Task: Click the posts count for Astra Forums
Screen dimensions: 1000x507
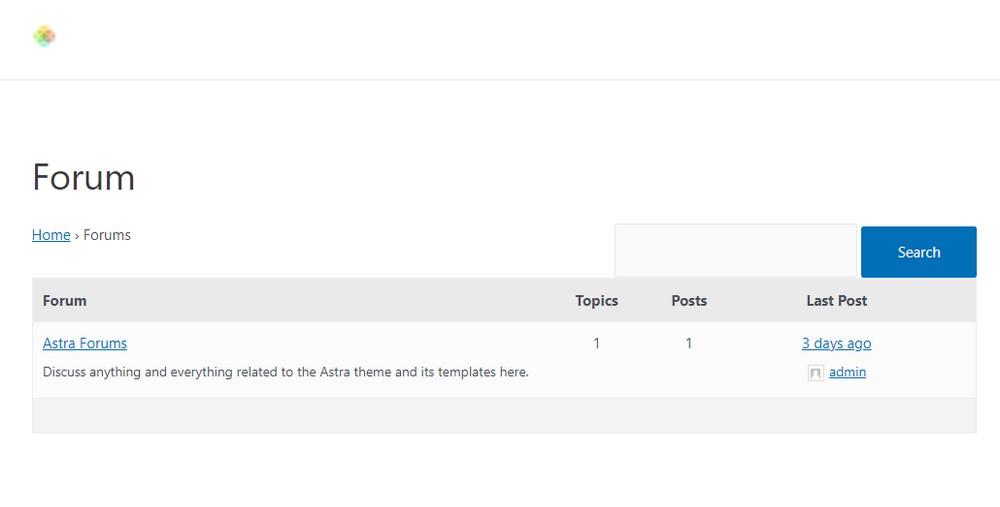Action: 689,343
